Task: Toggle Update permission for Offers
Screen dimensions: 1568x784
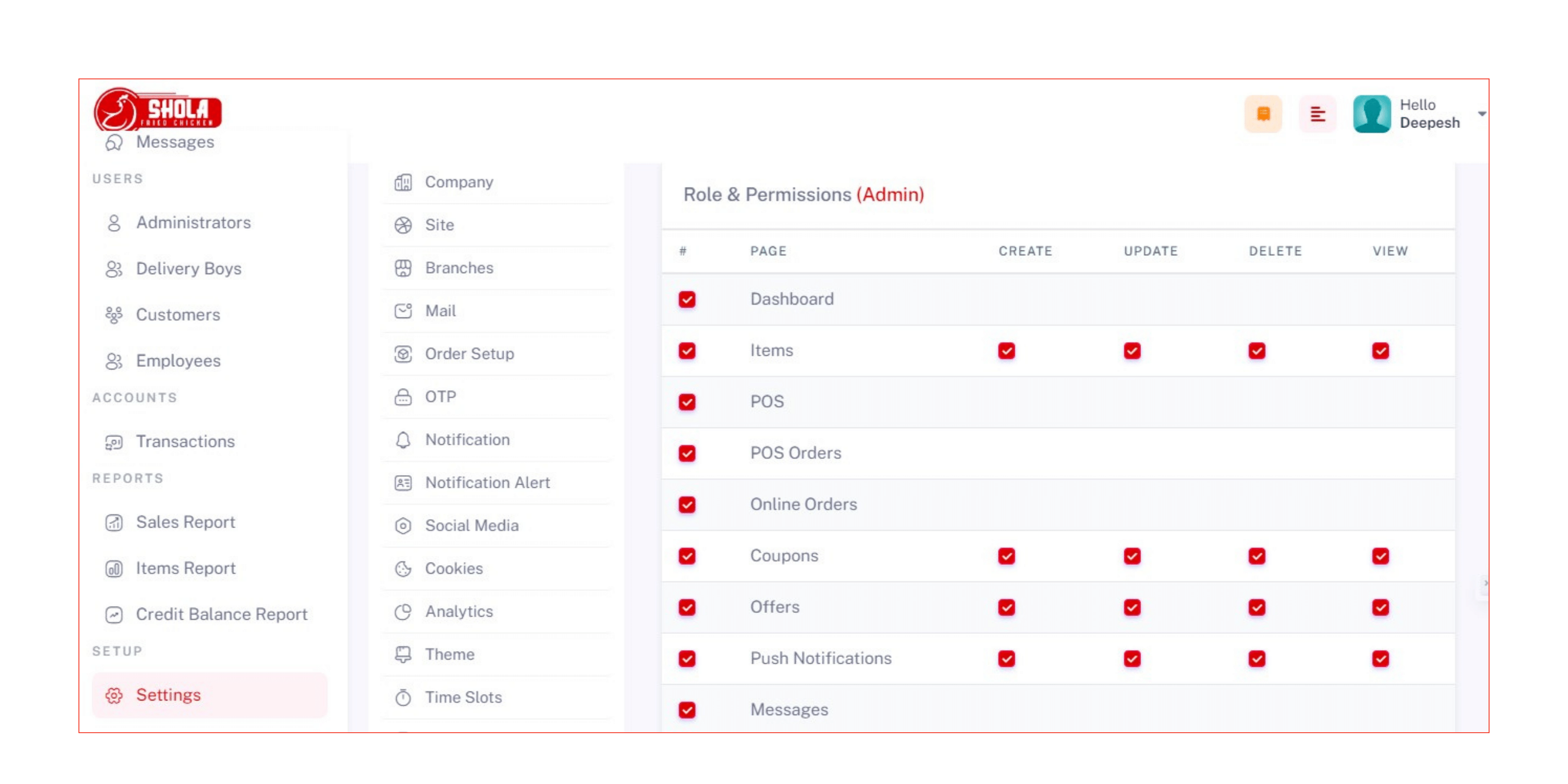Action: click(x=1132, y=608)
